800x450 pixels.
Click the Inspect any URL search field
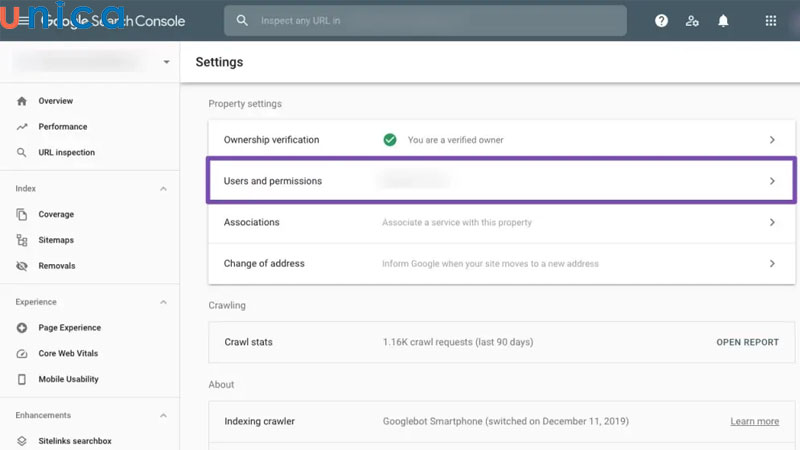[x=430, y=21]
